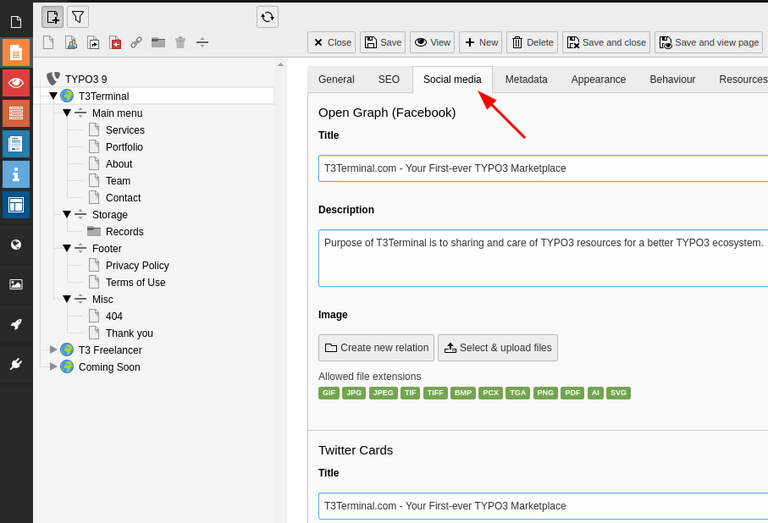Expand the T3 Freelancer tree node
This screenshot has height=523, width=768.
click(54, 350)
